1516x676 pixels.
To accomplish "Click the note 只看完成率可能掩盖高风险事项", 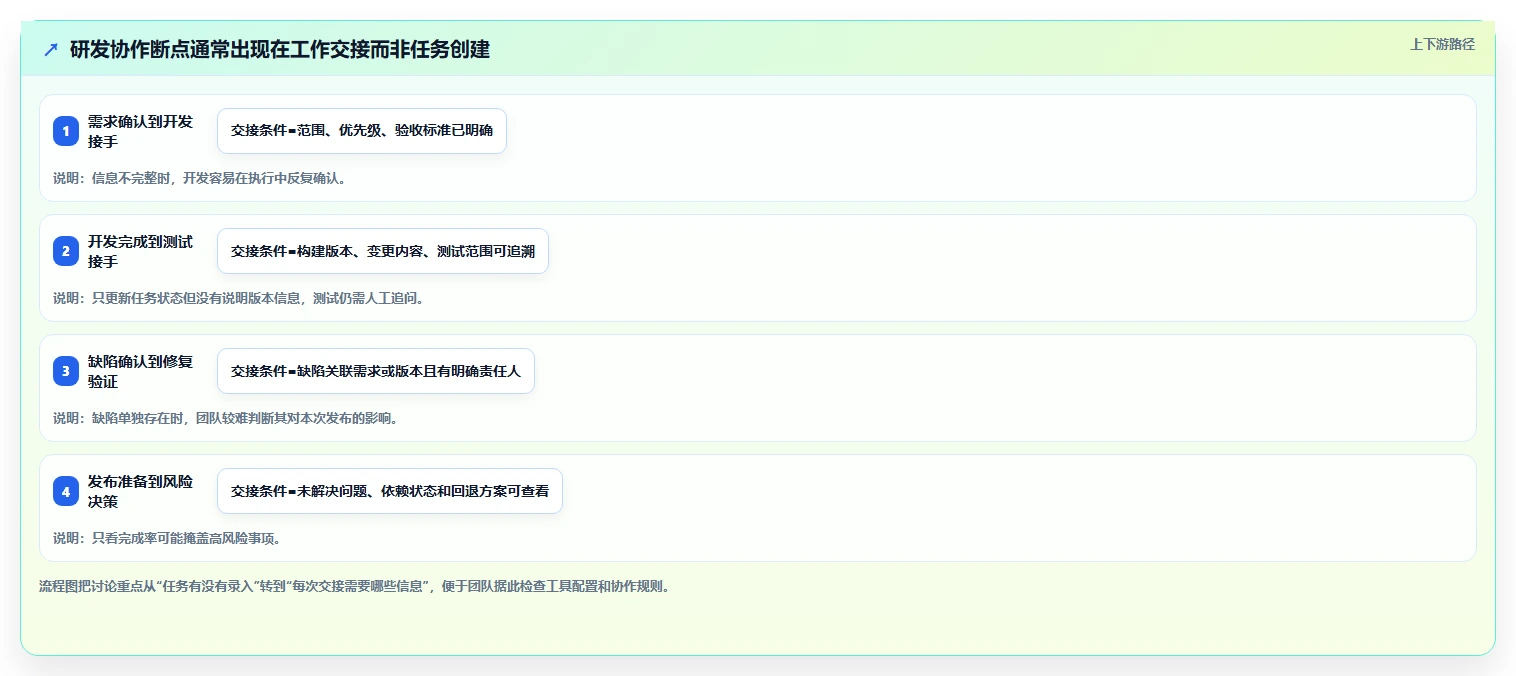I will pyautogui.click(x=167, y=538).
